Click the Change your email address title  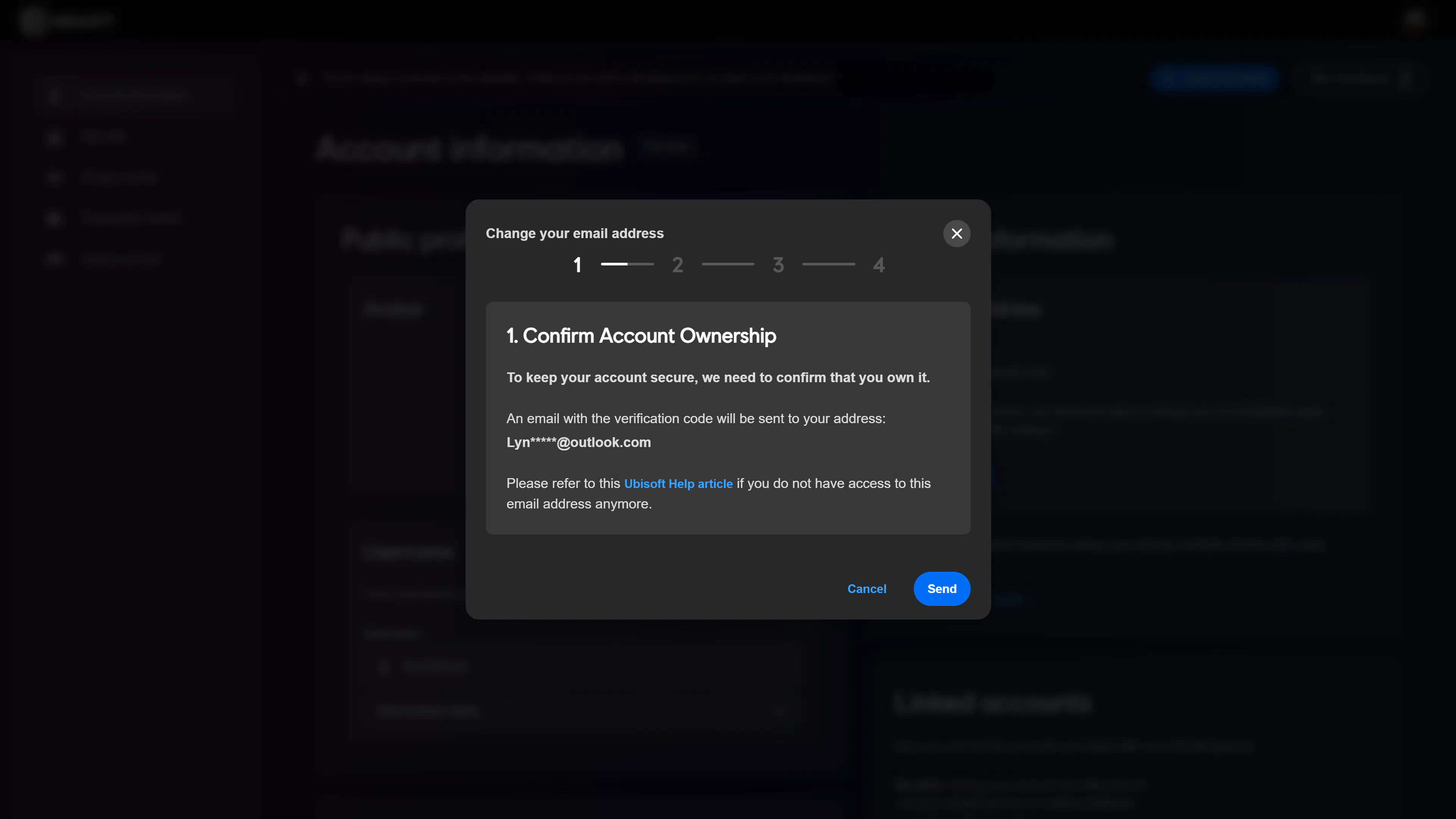[x=574, y=234]
